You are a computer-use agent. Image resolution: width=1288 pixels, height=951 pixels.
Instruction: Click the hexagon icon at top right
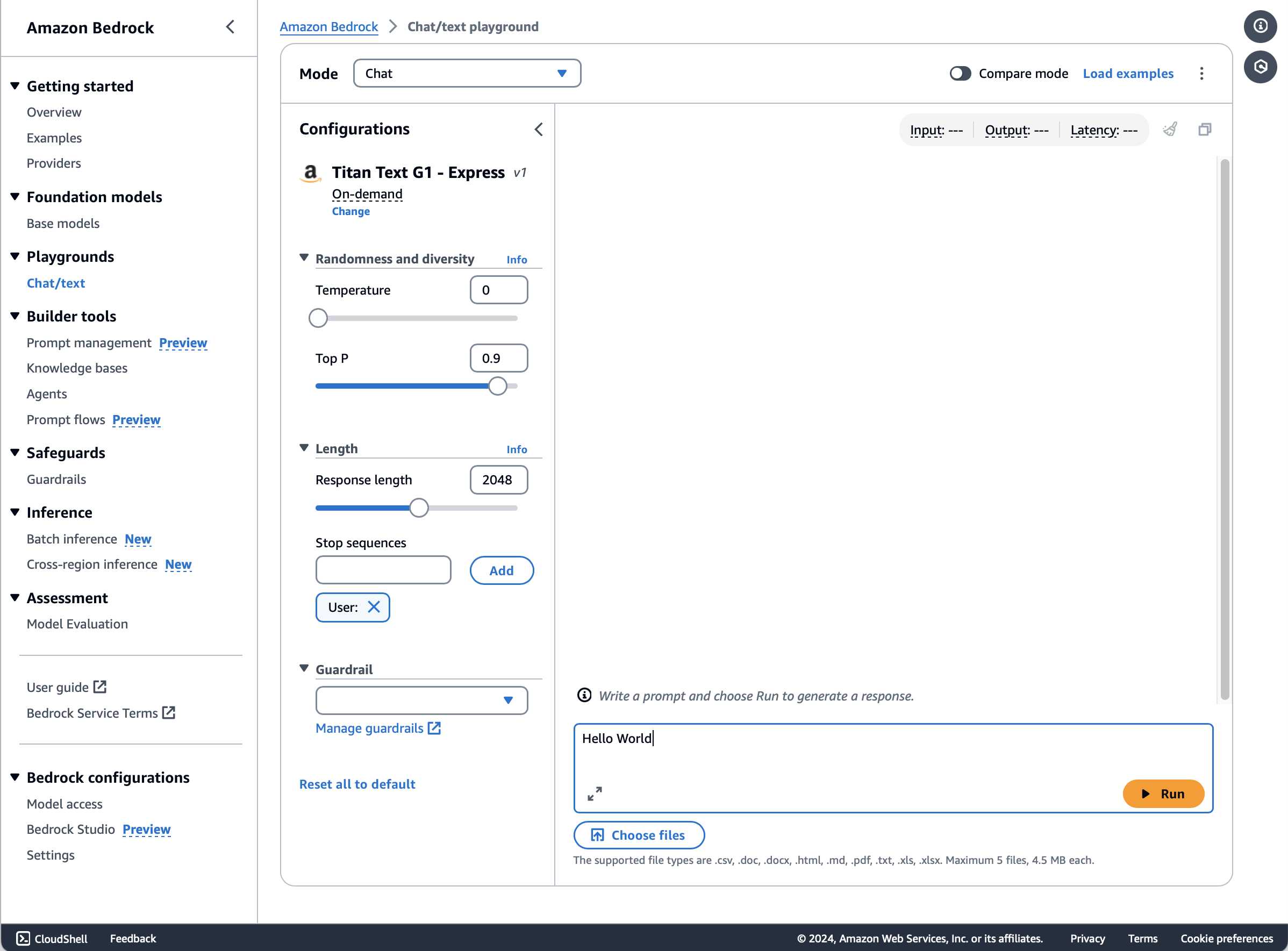tap(1261, 67)
